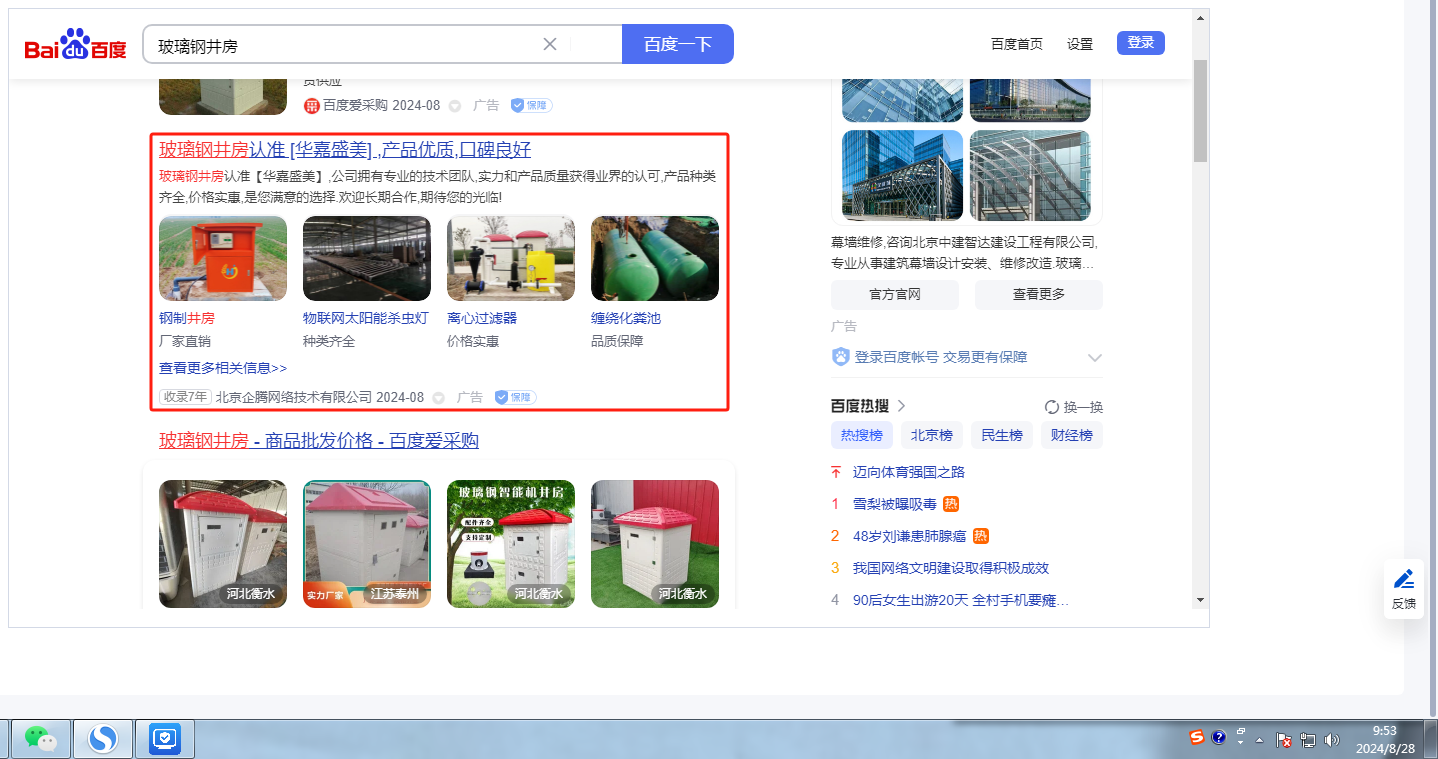Click the arrow next to 百度热搜

[901, 406]
